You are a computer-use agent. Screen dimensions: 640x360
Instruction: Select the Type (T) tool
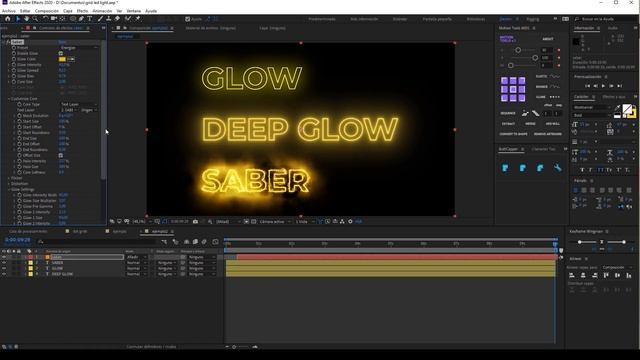point(90,19)
